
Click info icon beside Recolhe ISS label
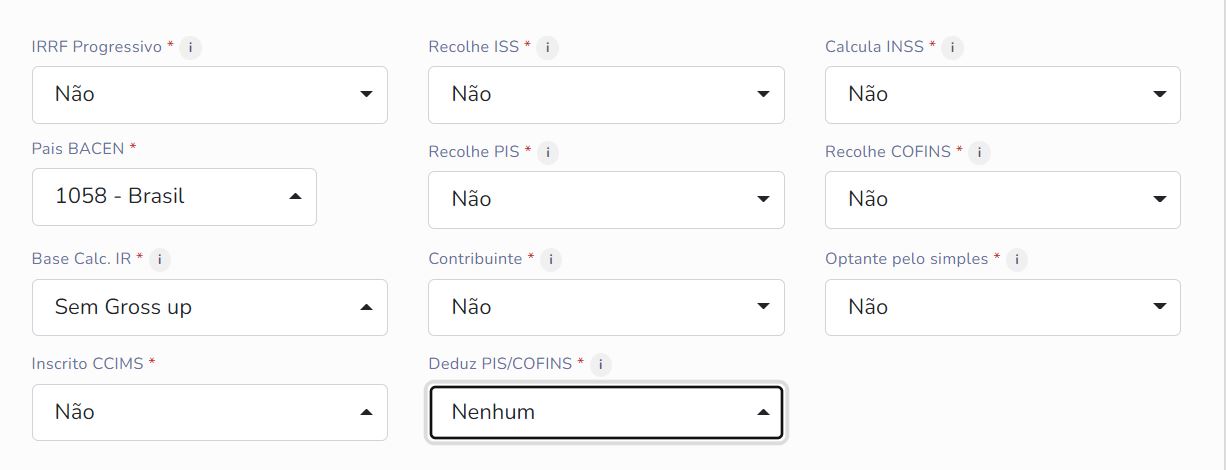coord(548,47)
